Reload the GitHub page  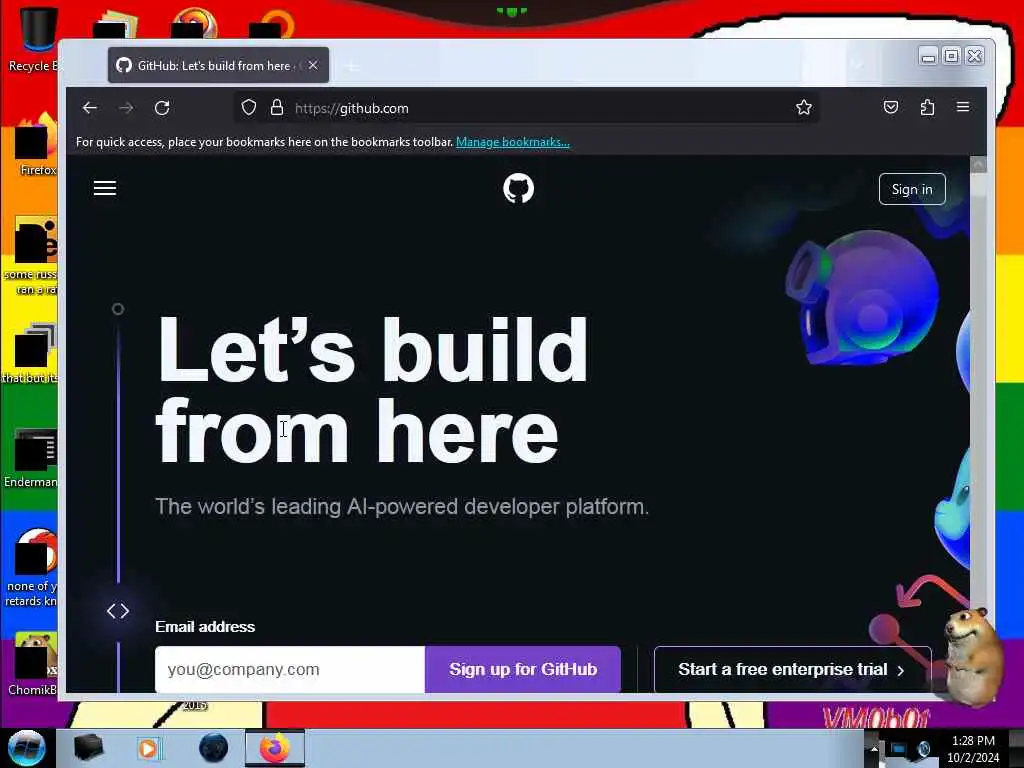coord(162,108)
